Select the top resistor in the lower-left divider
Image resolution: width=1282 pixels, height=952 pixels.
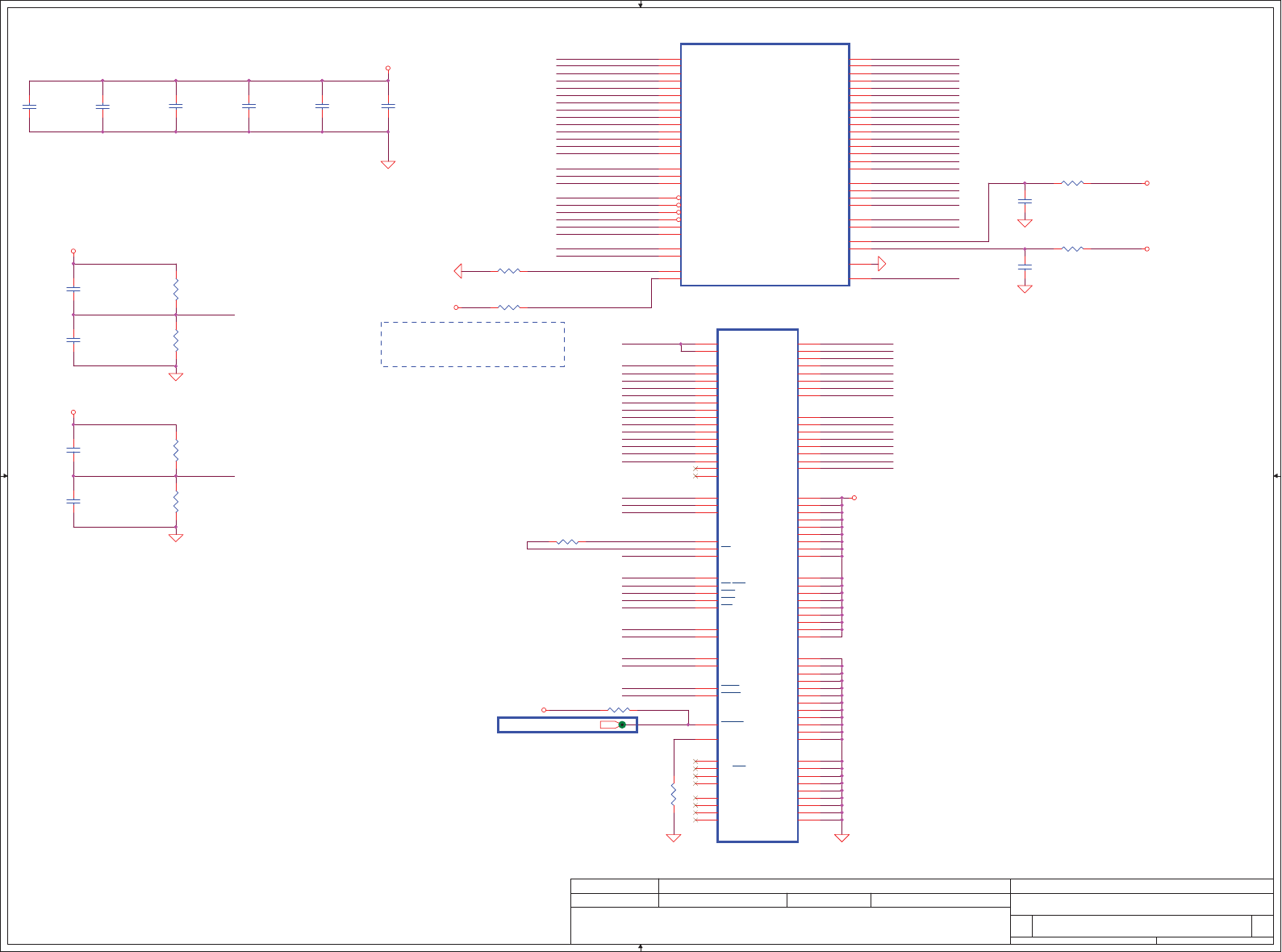pos(176,450)
